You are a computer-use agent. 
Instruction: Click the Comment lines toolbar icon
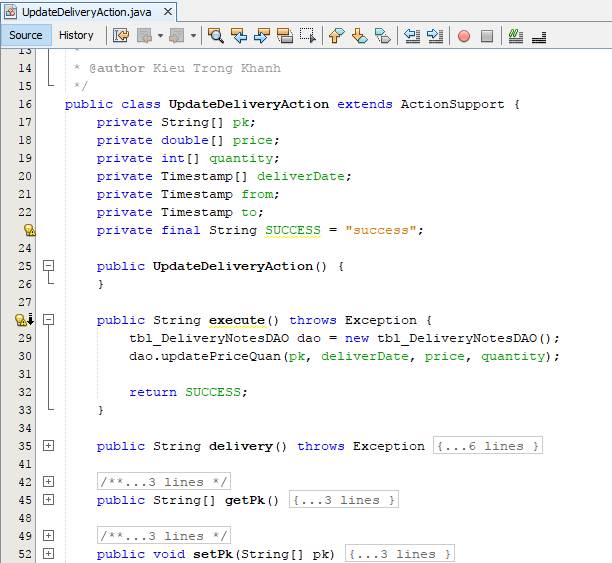[x=516, y=36]
